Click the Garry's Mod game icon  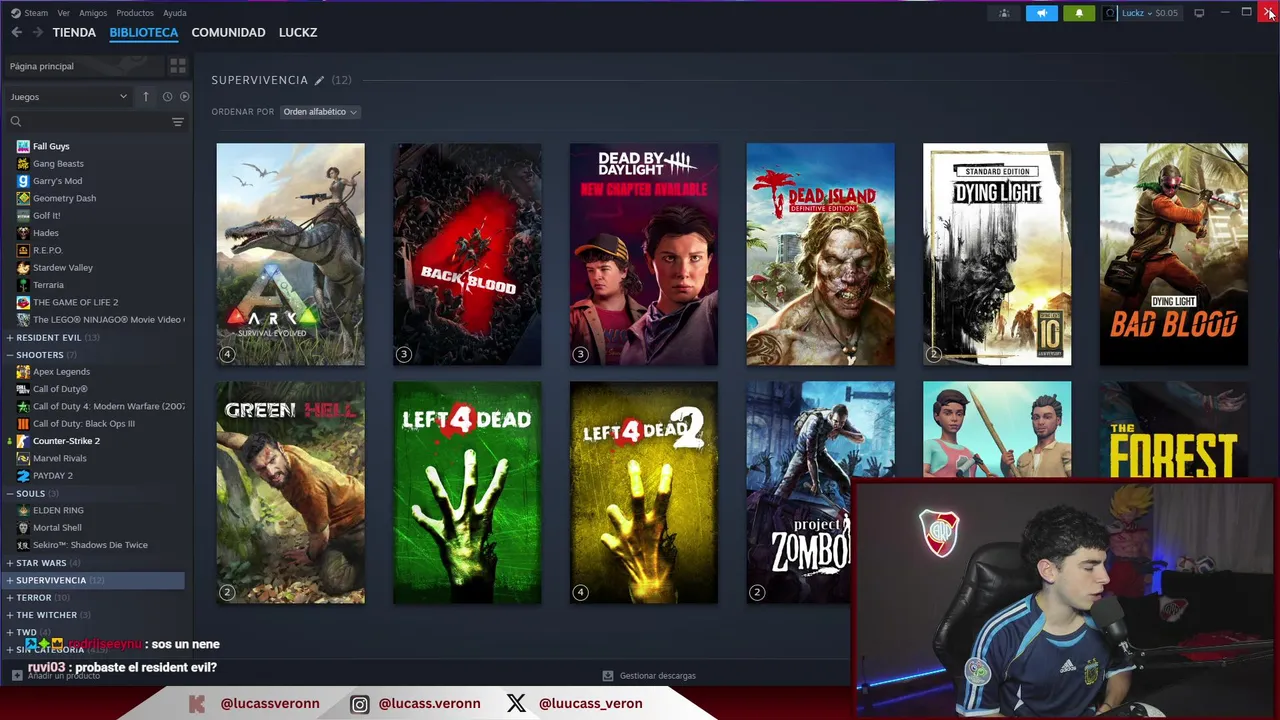(x=23, y=181)
